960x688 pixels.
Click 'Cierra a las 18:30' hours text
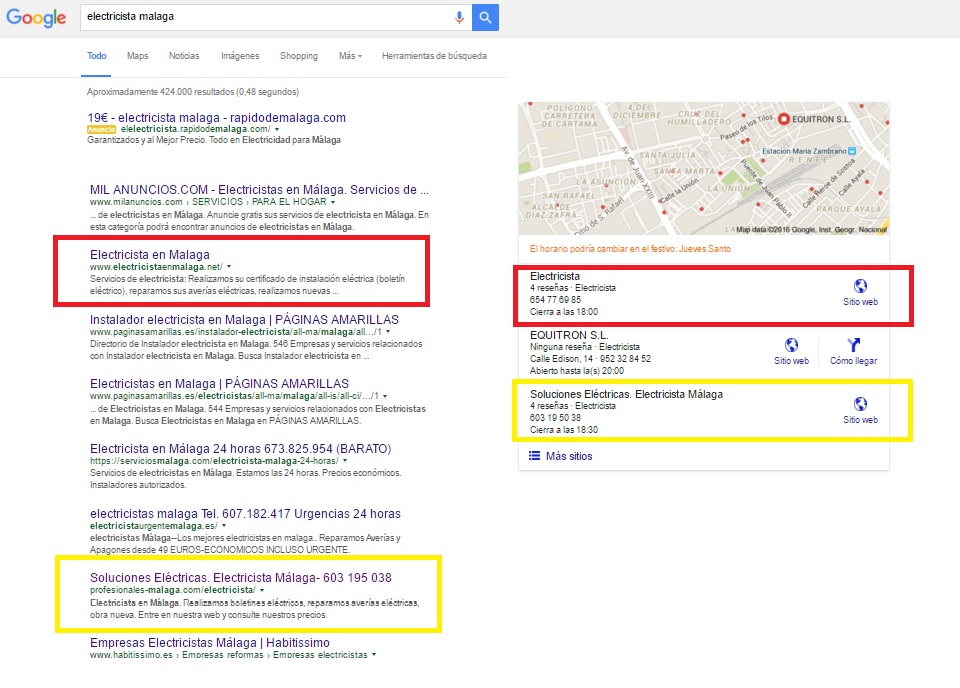[564, 430]
